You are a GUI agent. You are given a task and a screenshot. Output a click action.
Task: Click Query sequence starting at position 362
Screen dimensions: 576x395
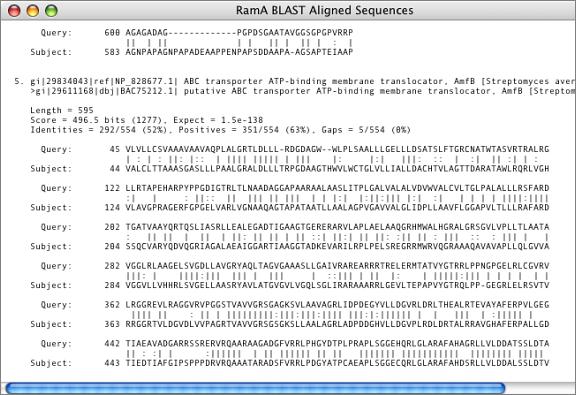337,305
